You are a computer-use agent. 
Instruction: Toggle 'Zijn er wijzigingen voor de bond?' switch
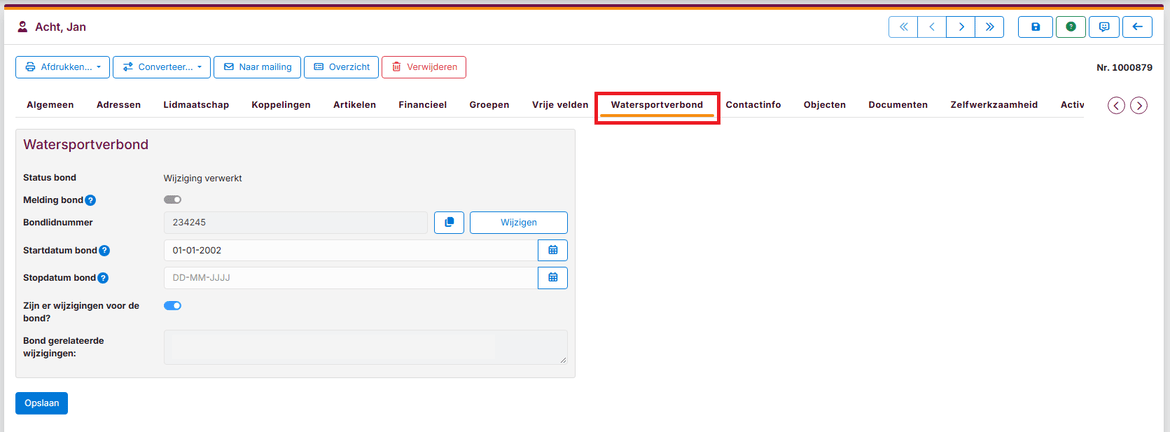click(x=172, y=305)
